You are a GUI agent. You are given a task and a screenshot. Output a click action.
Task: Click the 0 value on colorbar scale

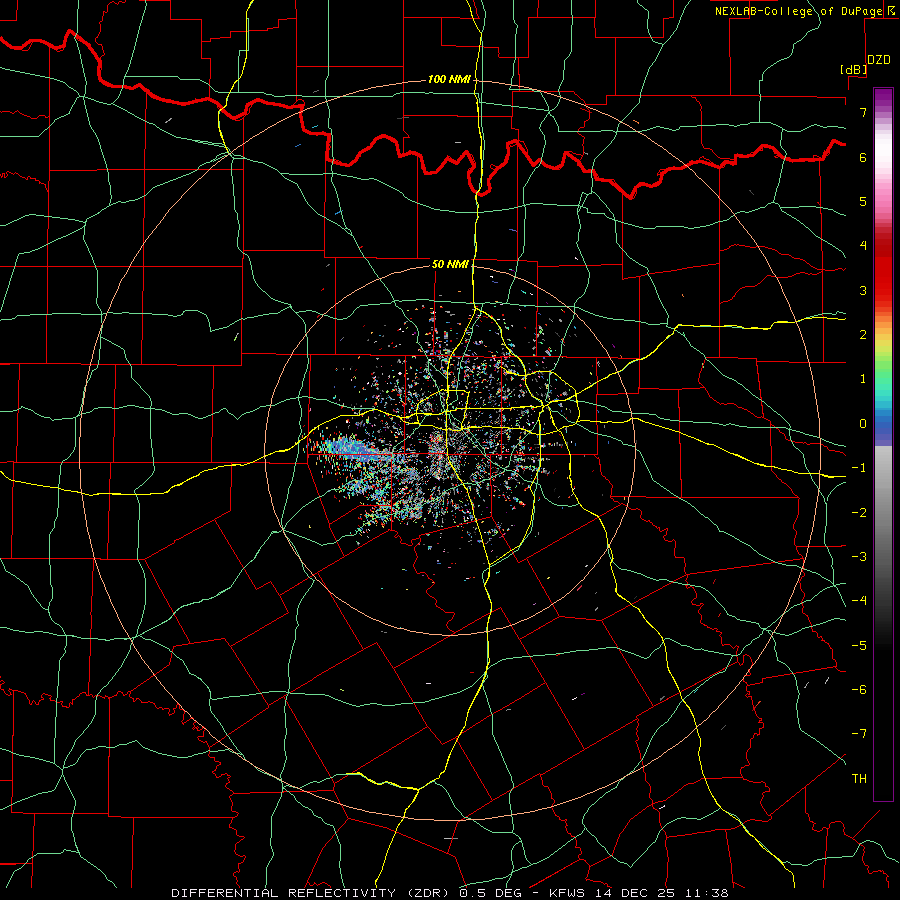(x=863, y=424)
